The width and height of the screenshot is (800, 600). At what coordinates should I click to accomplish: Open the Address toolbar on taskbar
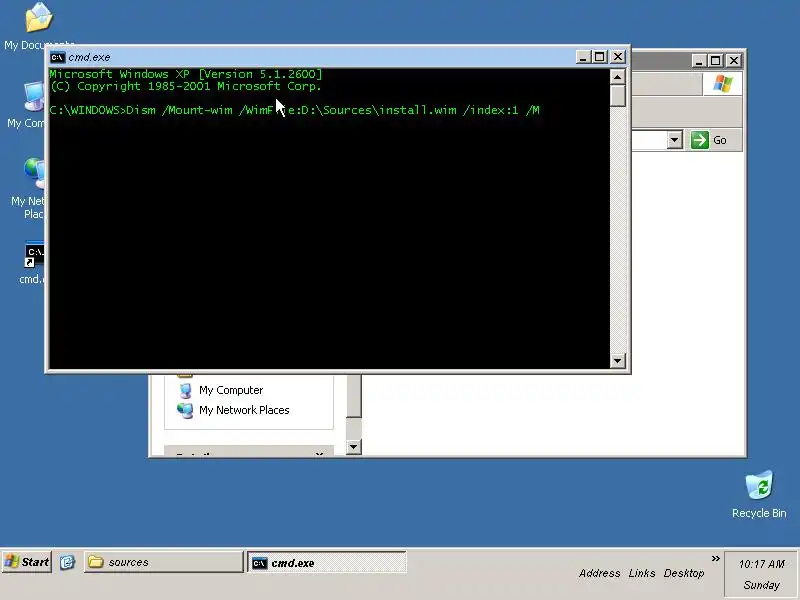coord(599,573)
